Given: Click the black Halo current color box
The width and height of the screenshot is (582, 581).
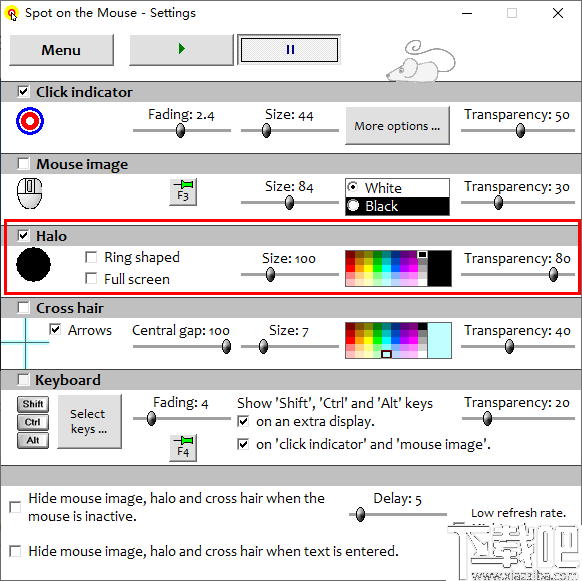Looking at the screenshot, I should click(439, 268).
